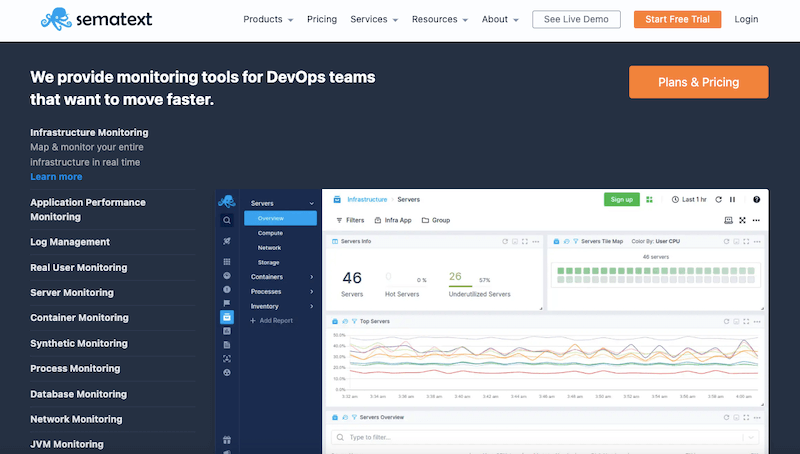This screenshot has height=454, width=800.
Task: Open the Services dropdown menu
Action: 374,19
